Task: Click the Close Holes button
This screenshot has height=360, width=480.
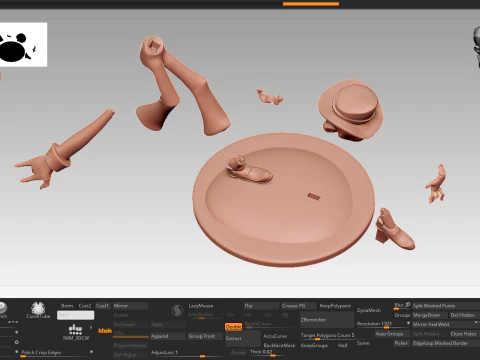Action: point(463,334)
